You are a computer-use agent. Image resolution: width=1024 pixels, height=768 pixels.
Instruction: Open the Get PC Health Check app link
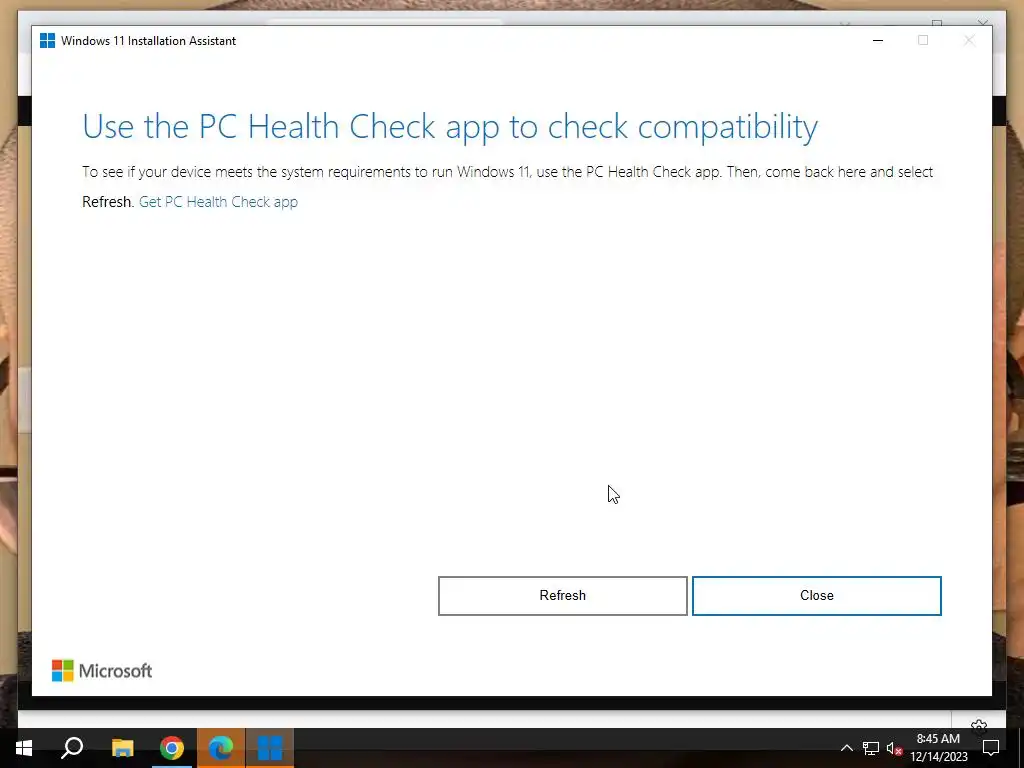[x=218, y=202]
